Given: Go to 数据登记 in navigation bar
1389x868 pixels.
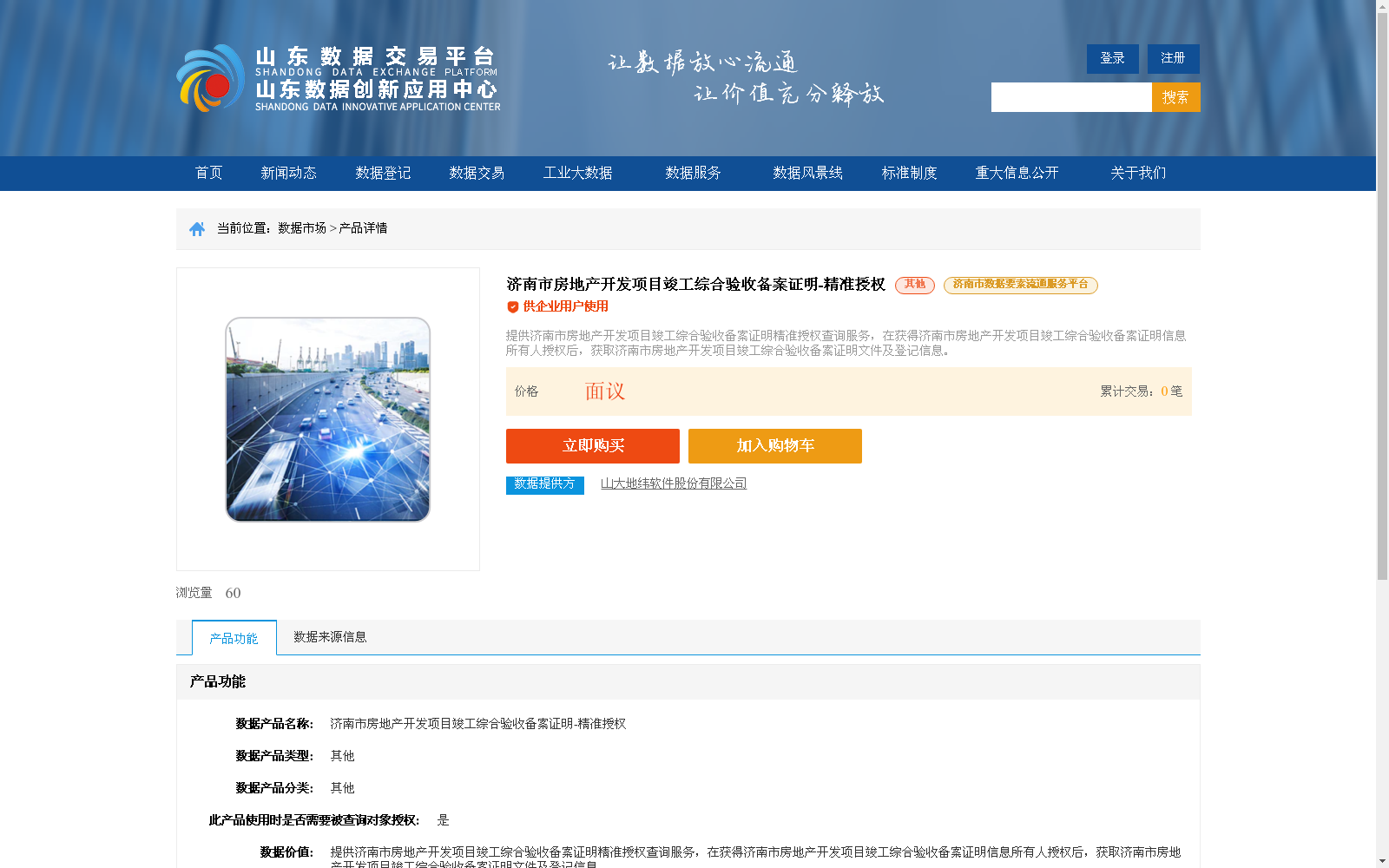Looking at the screenshot, I should pos(383,173).
